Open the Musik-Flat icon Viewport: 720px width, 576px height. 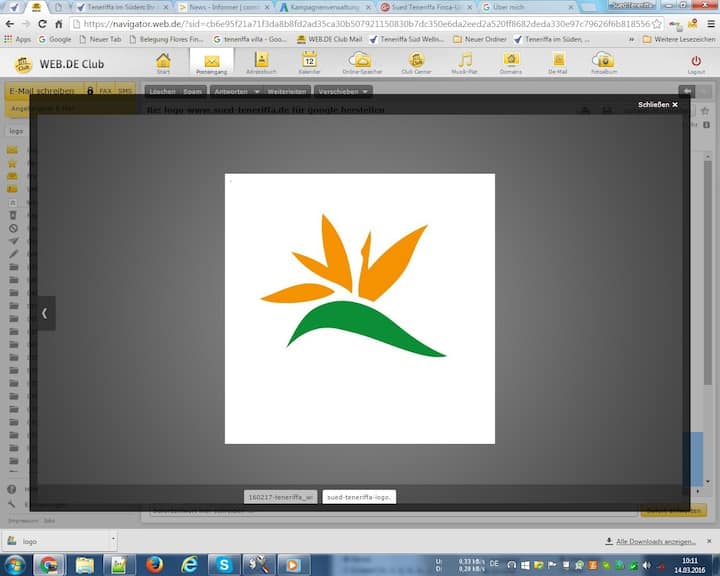coord(465,63)
